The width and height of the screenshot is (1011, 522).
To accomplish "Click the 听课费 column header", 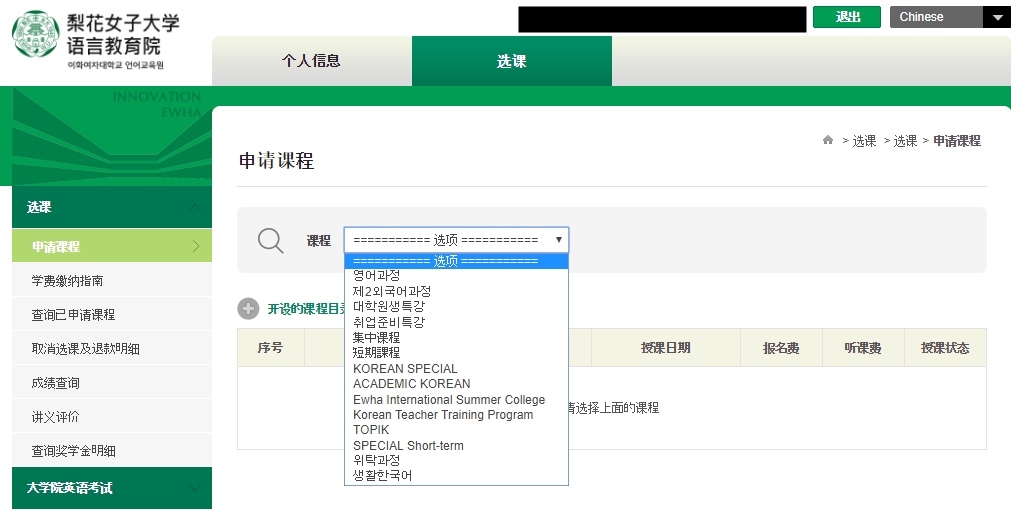I will (863, 348).
